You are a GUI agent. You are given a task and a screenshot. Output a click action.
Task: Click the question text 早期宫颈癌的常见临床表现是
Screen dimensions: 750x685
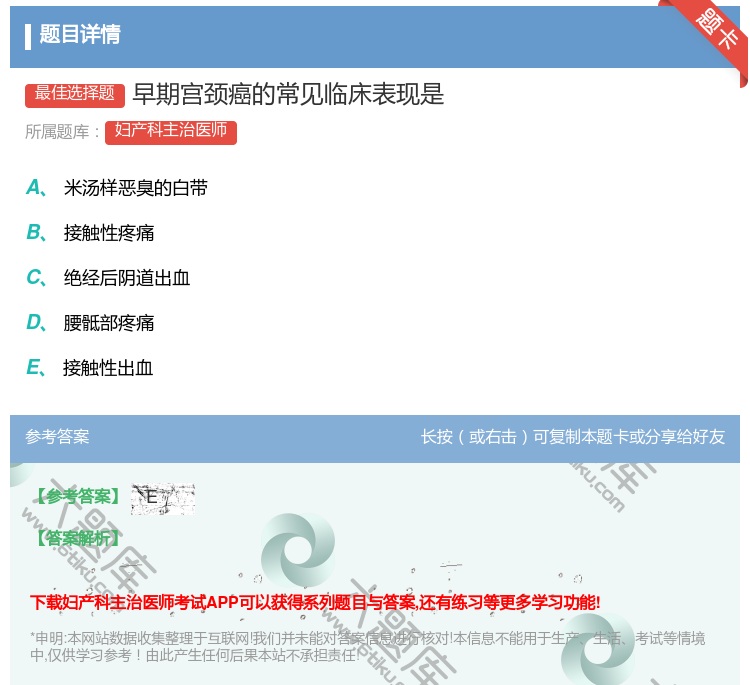288,94
